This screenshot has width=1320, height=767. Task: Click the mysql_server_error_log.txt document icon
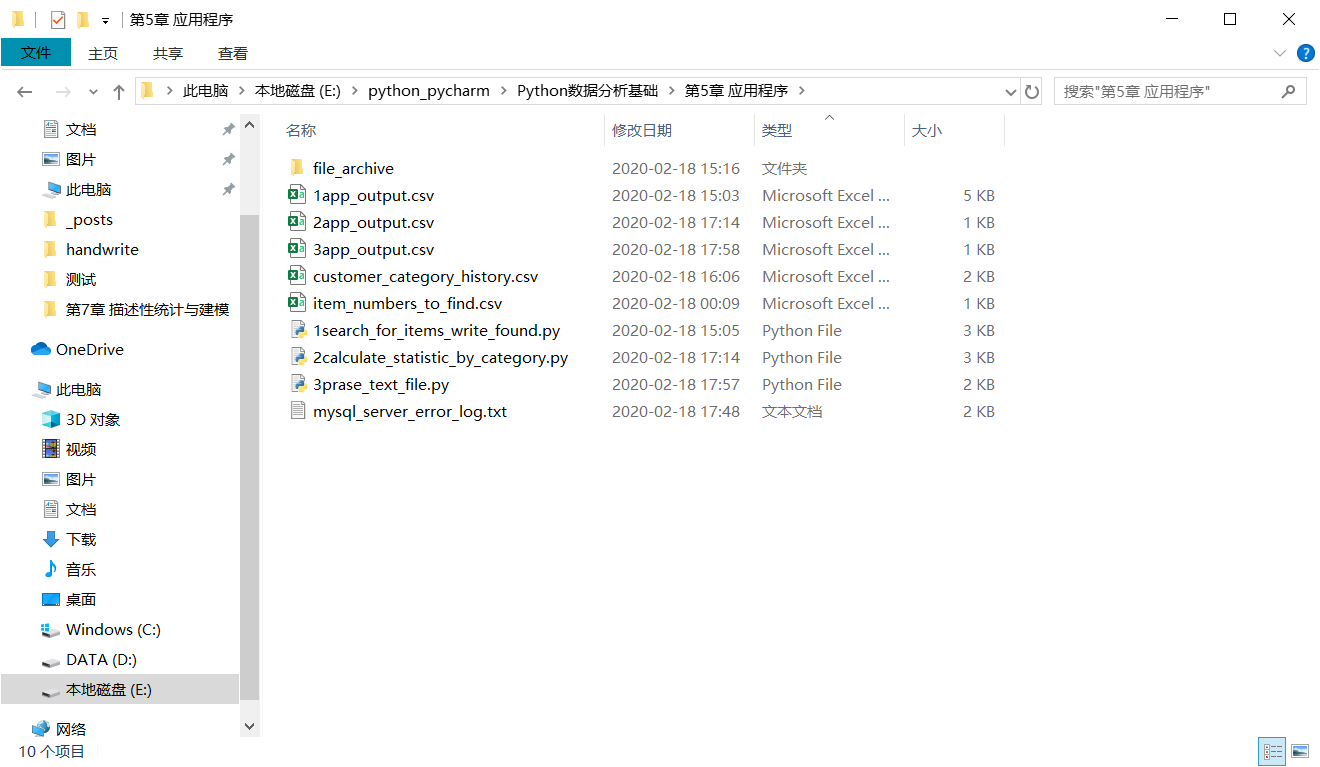point(297,411)
